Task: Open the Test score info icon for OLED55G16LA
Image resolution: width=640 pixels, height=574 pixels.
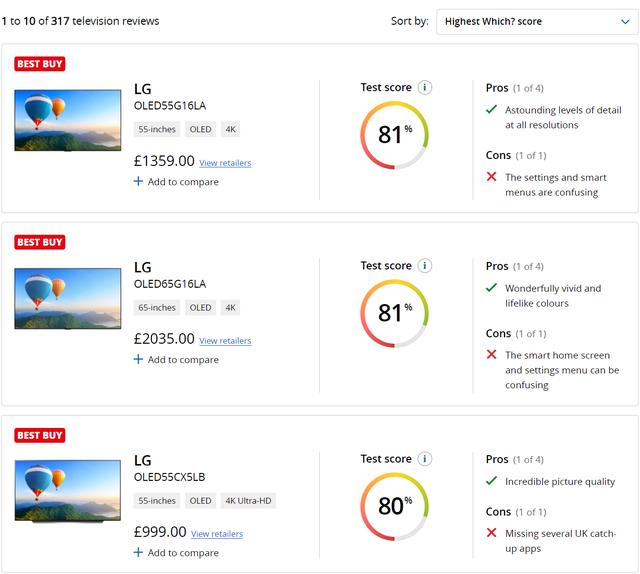Action: point(424,87)
